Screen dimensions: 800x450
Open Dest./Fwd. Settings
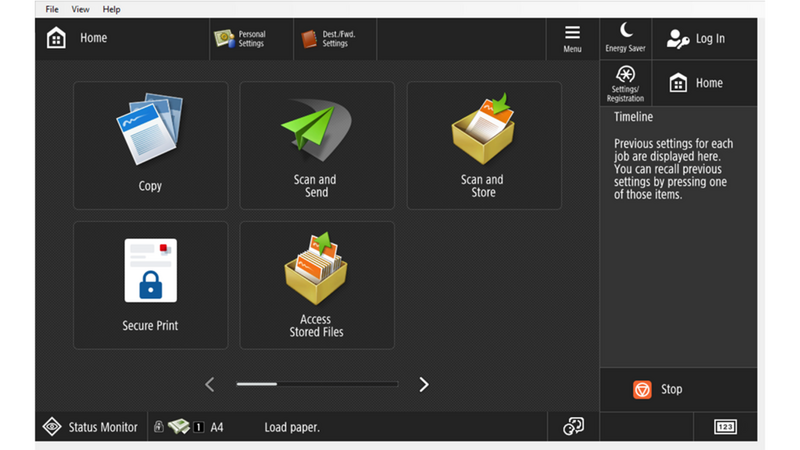point(327,39)
